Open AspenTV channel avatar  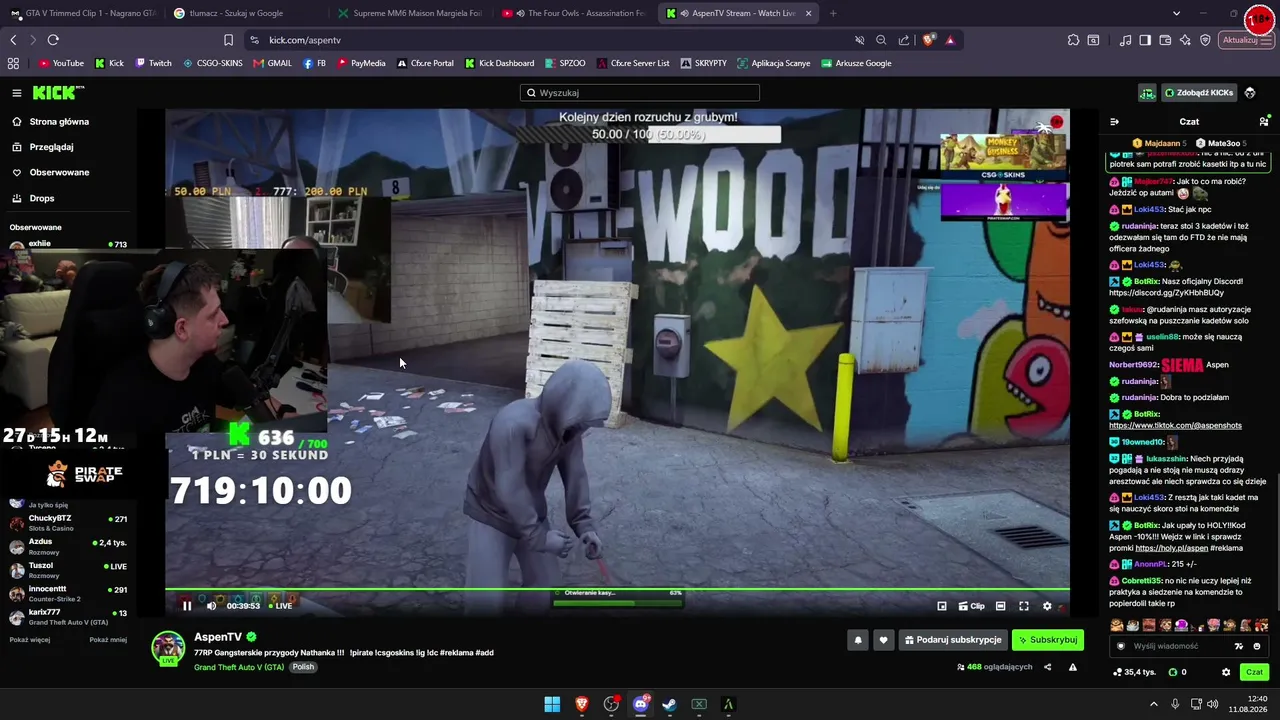point(168,647)
